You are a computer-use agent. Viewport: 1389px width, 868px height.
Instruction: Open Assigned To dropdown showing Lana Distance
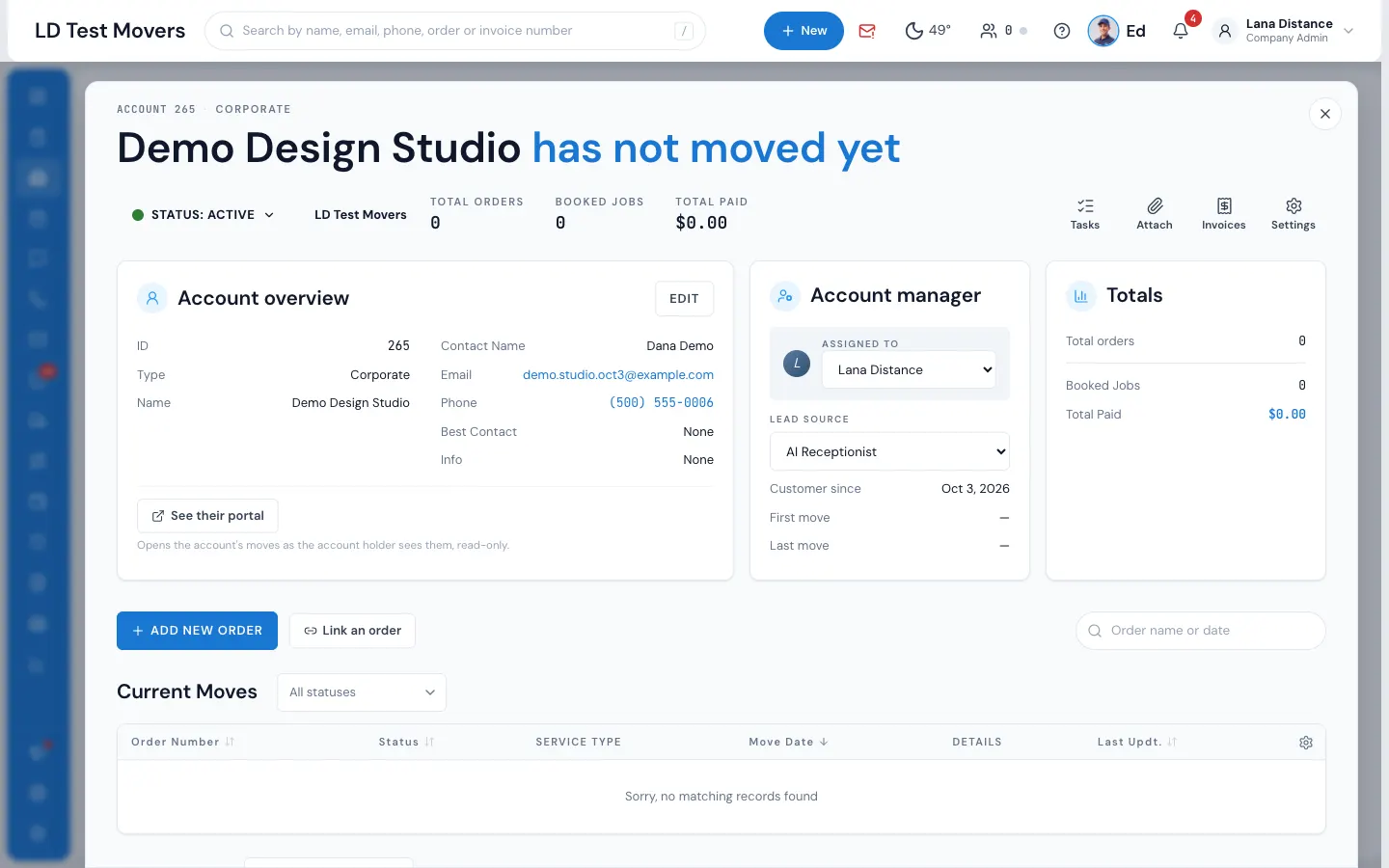click(x=909, y=369)
